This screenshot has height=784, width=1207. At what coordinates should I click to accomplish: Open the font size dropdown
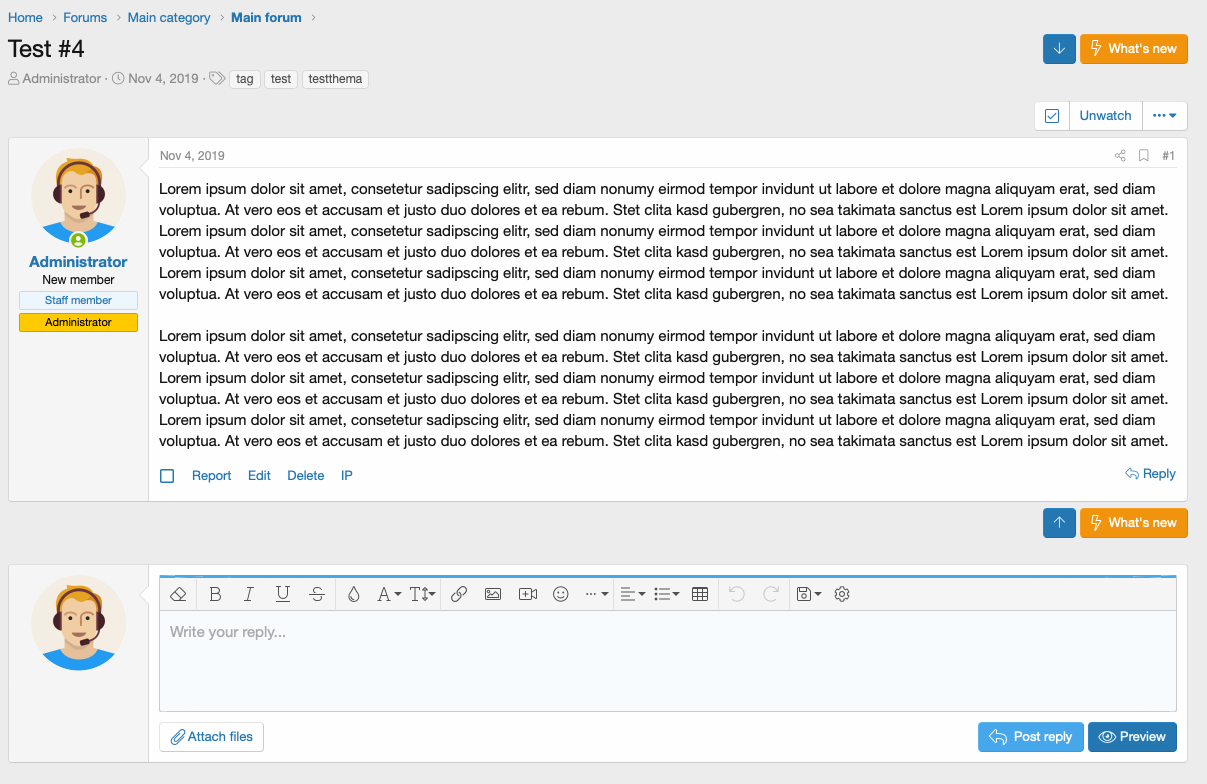click(x=422, y=594)
